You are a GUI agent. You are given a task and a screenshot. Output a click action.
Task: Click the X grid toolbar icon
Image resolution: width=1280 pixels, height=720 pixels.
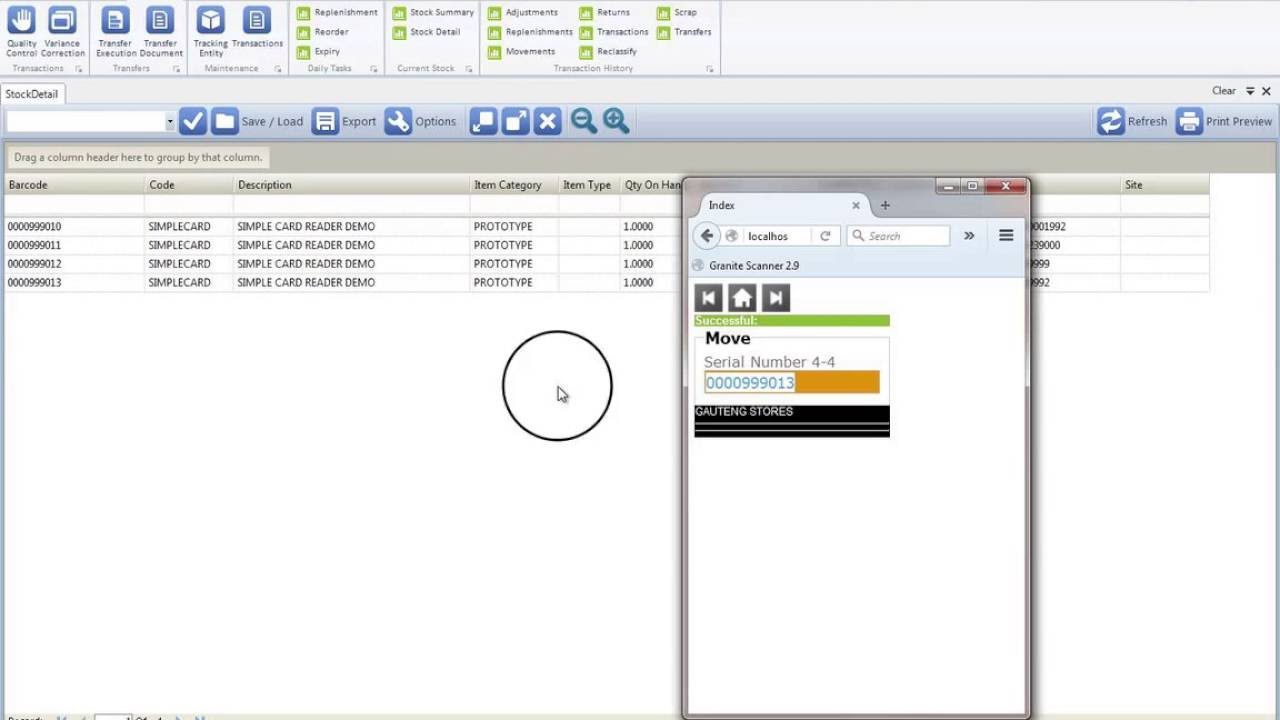pyautogui.click(x=547, y=122)
